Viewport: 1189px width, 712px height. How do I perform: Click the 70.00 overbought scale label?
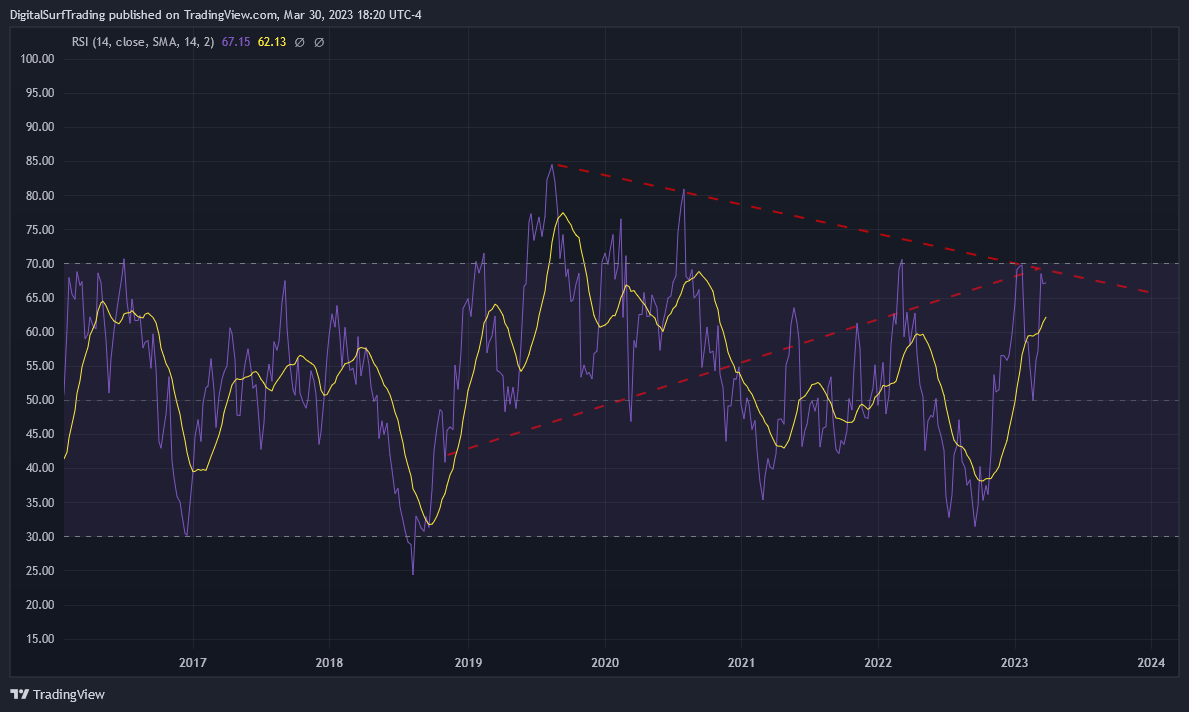pos(40,264)
